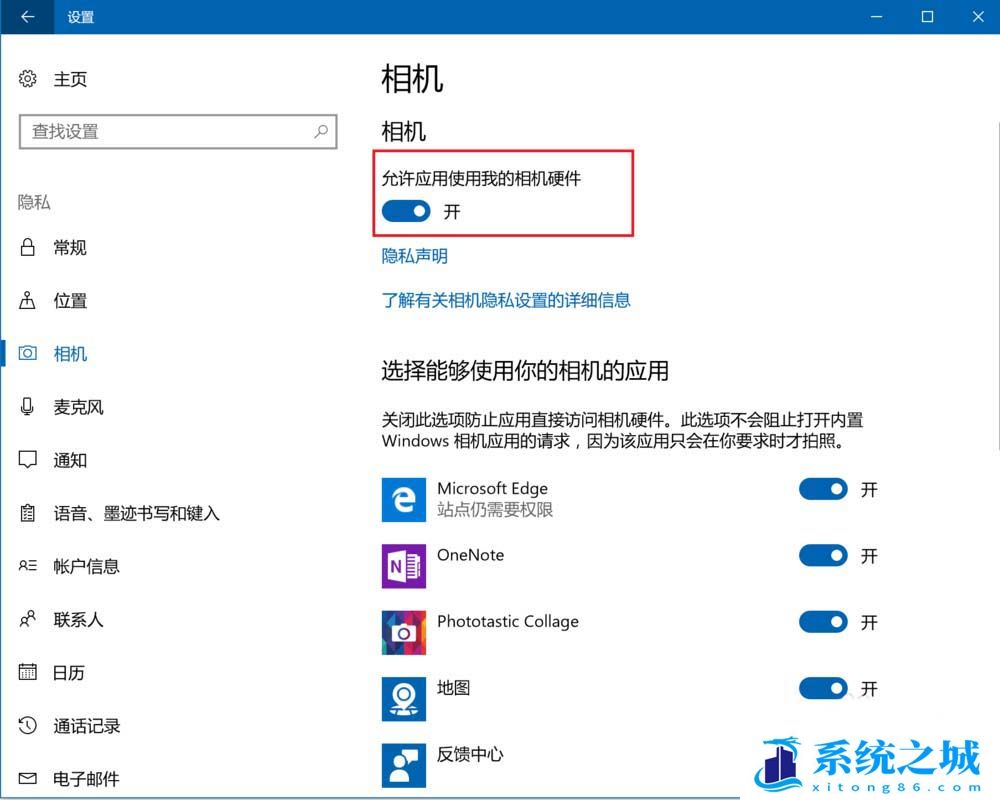This screenshot has width=1000, height=800.
Task: Click the lock icon for General
Action: coord(27,247)
